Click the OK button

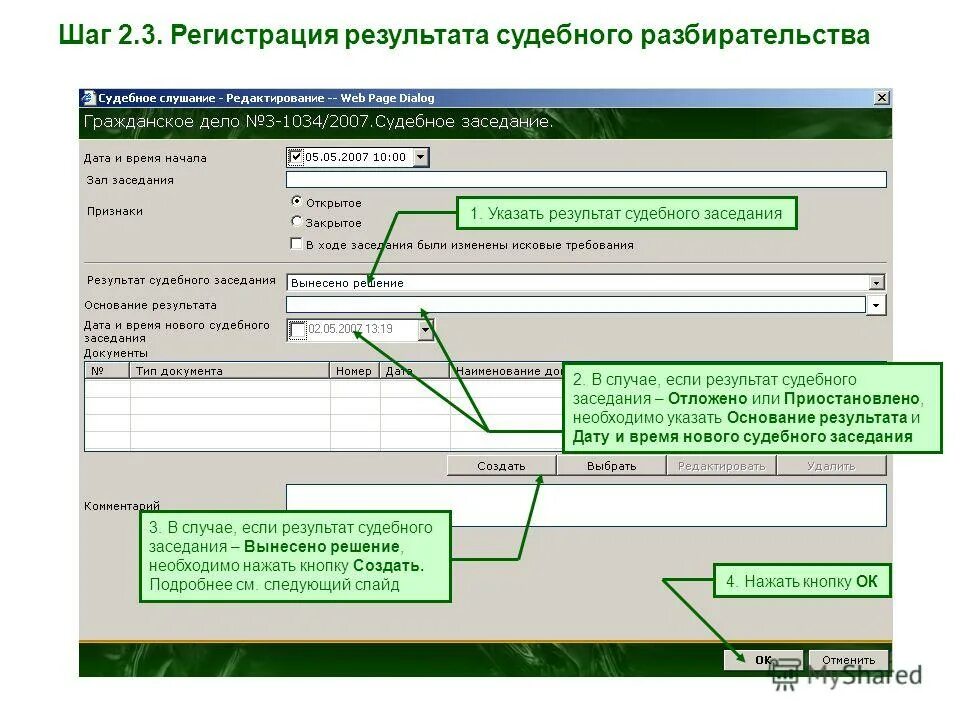tap(762, 660)
